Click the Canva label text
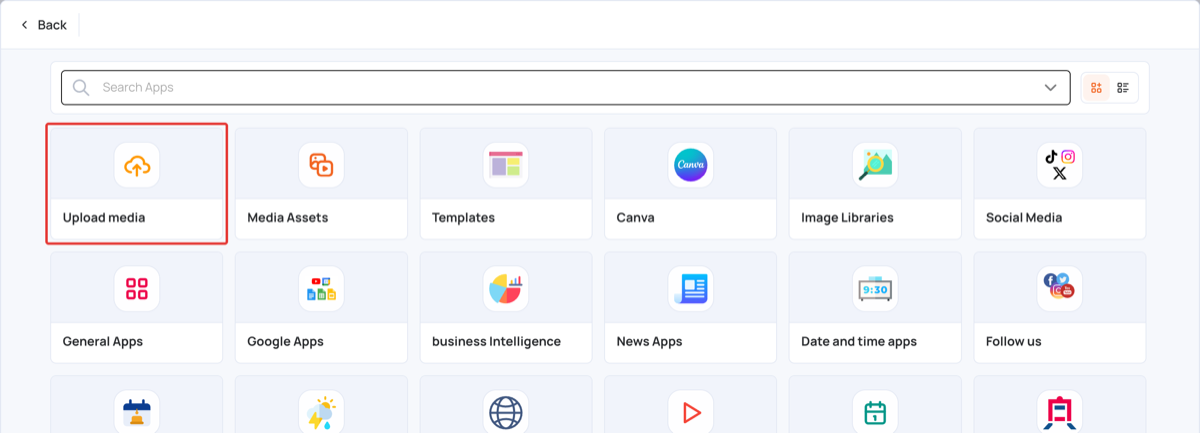 click(635, 217)
